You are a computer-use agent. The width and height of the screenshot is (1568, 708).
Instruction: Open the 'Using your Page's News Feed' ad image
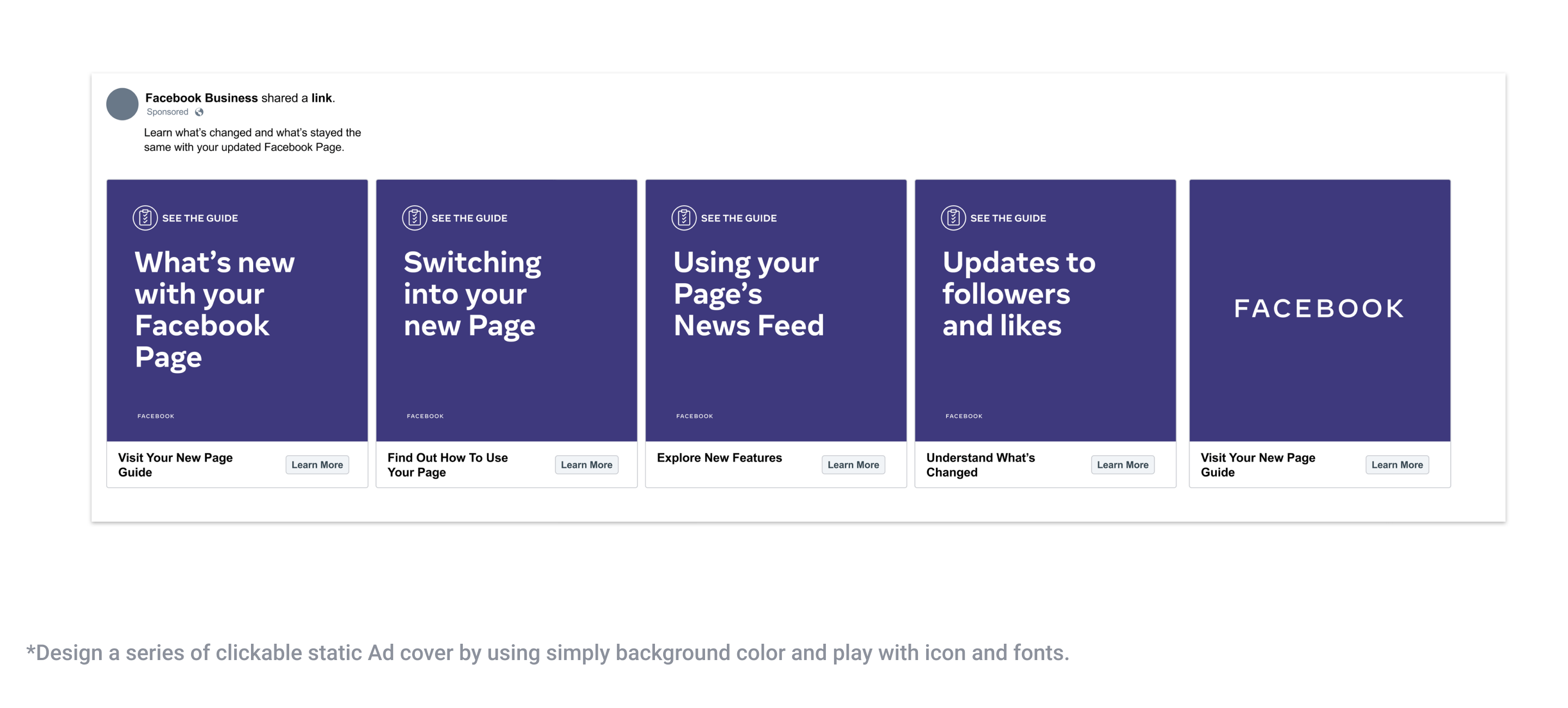tap(776, 310)
